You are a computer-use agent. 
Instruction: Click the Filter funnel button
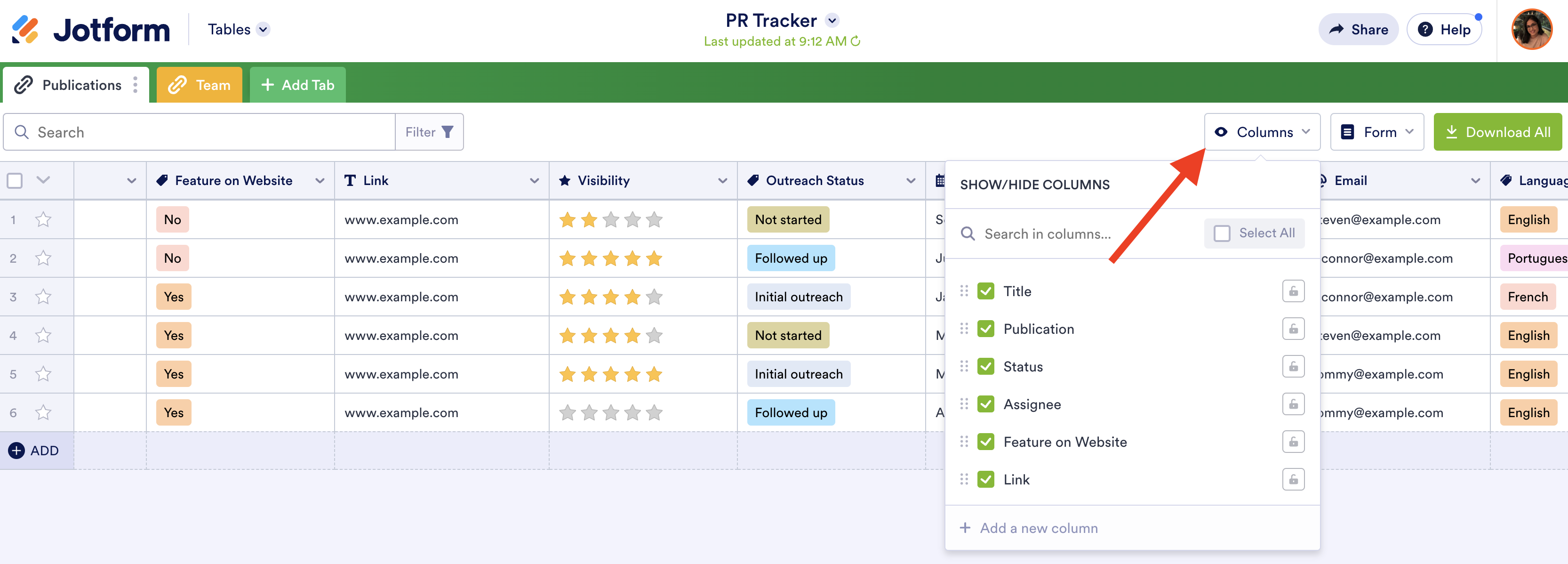coord(429,131)
